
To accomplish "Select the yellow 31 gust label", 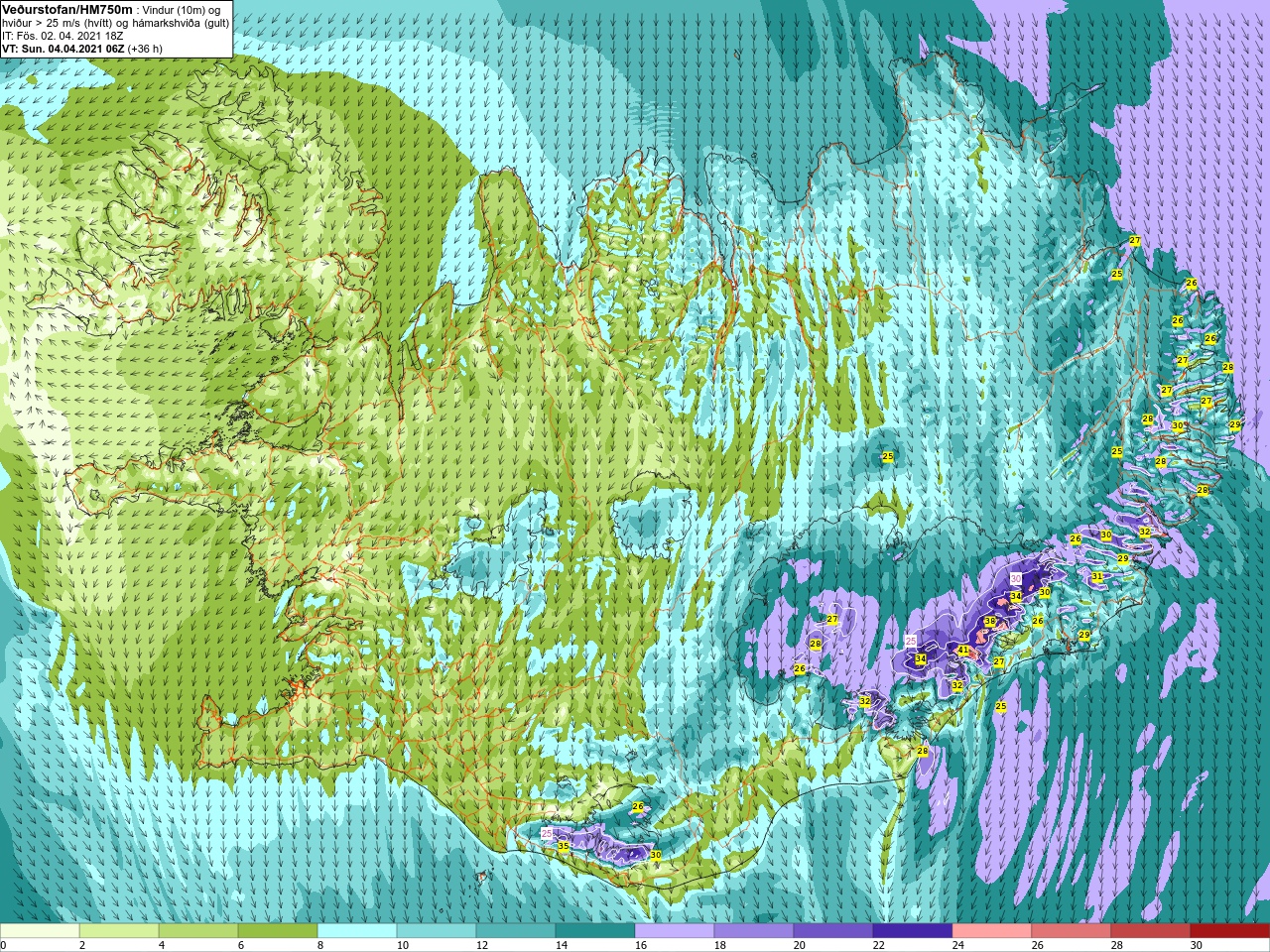I will (1096, 576).
